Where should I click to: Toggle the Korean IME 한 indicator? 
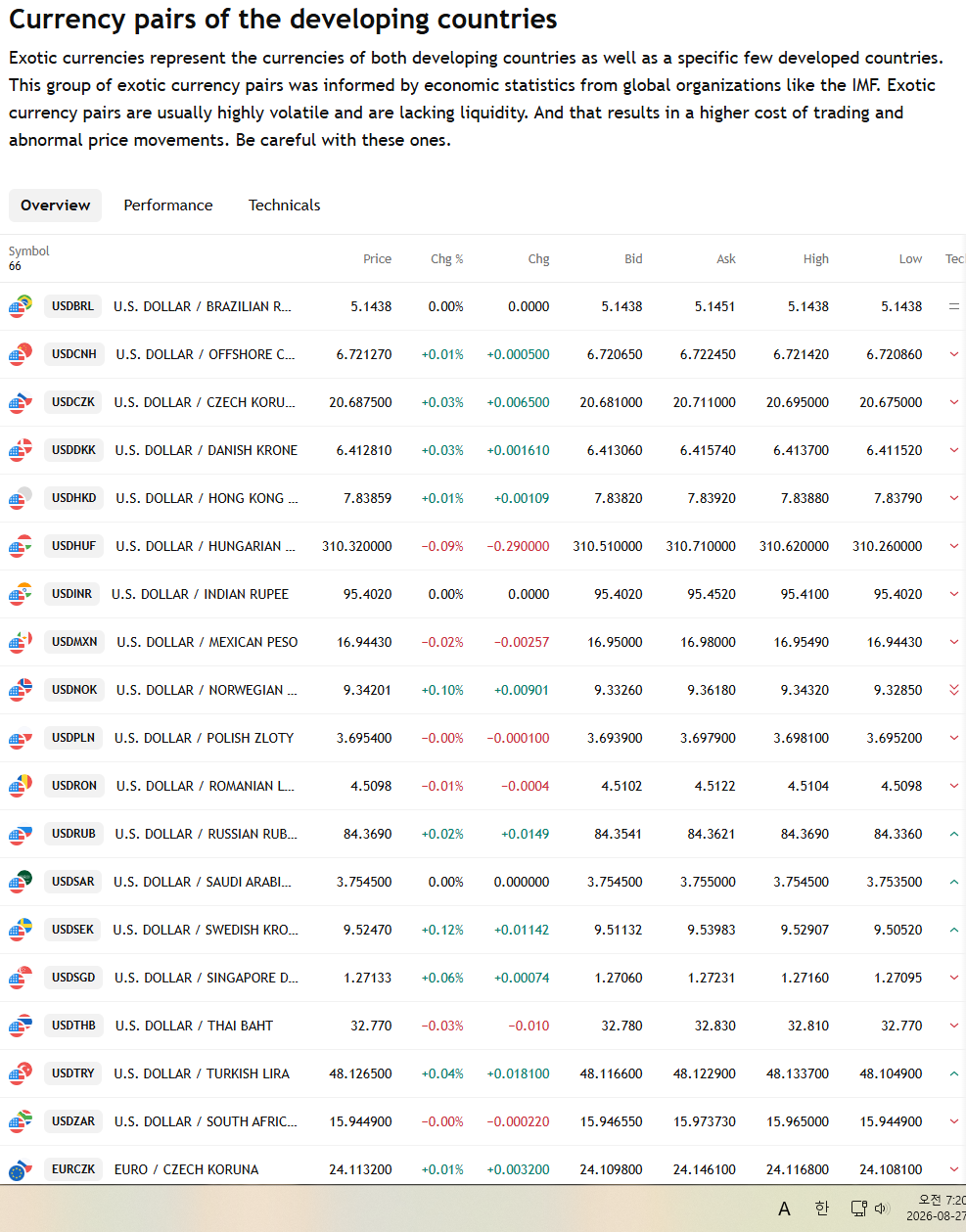coord(822,1209)
